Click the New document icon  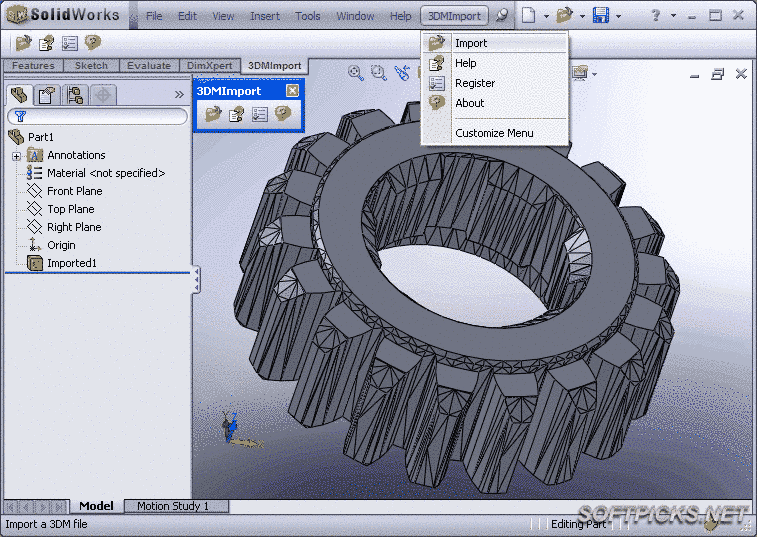[529, 16]
